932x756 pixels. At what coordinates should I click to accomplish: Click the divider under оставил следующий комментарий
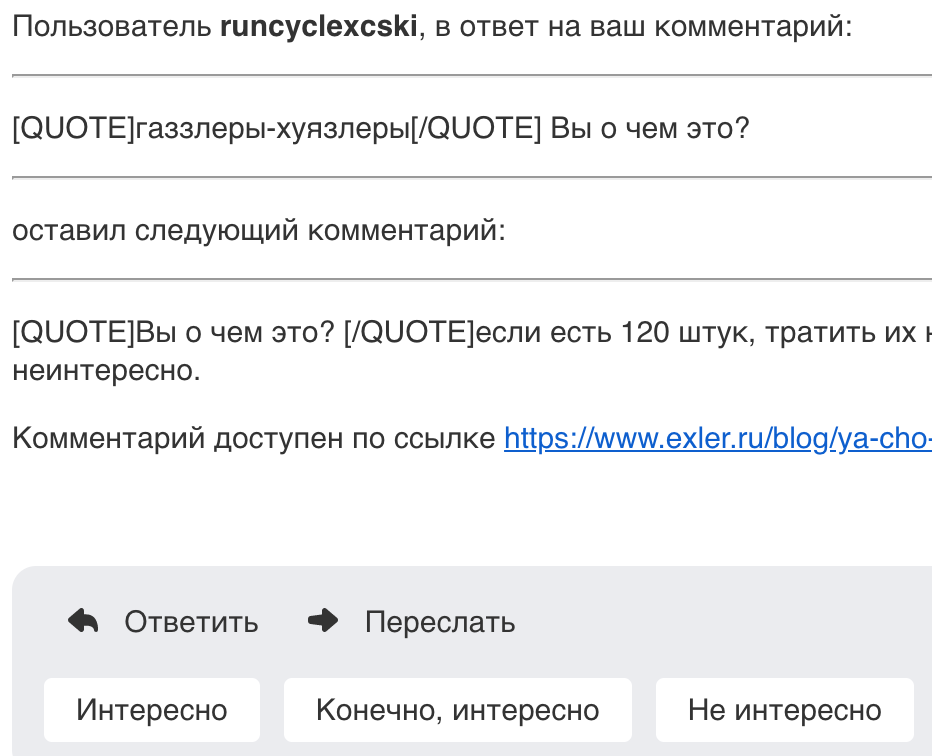pos(470,280)
